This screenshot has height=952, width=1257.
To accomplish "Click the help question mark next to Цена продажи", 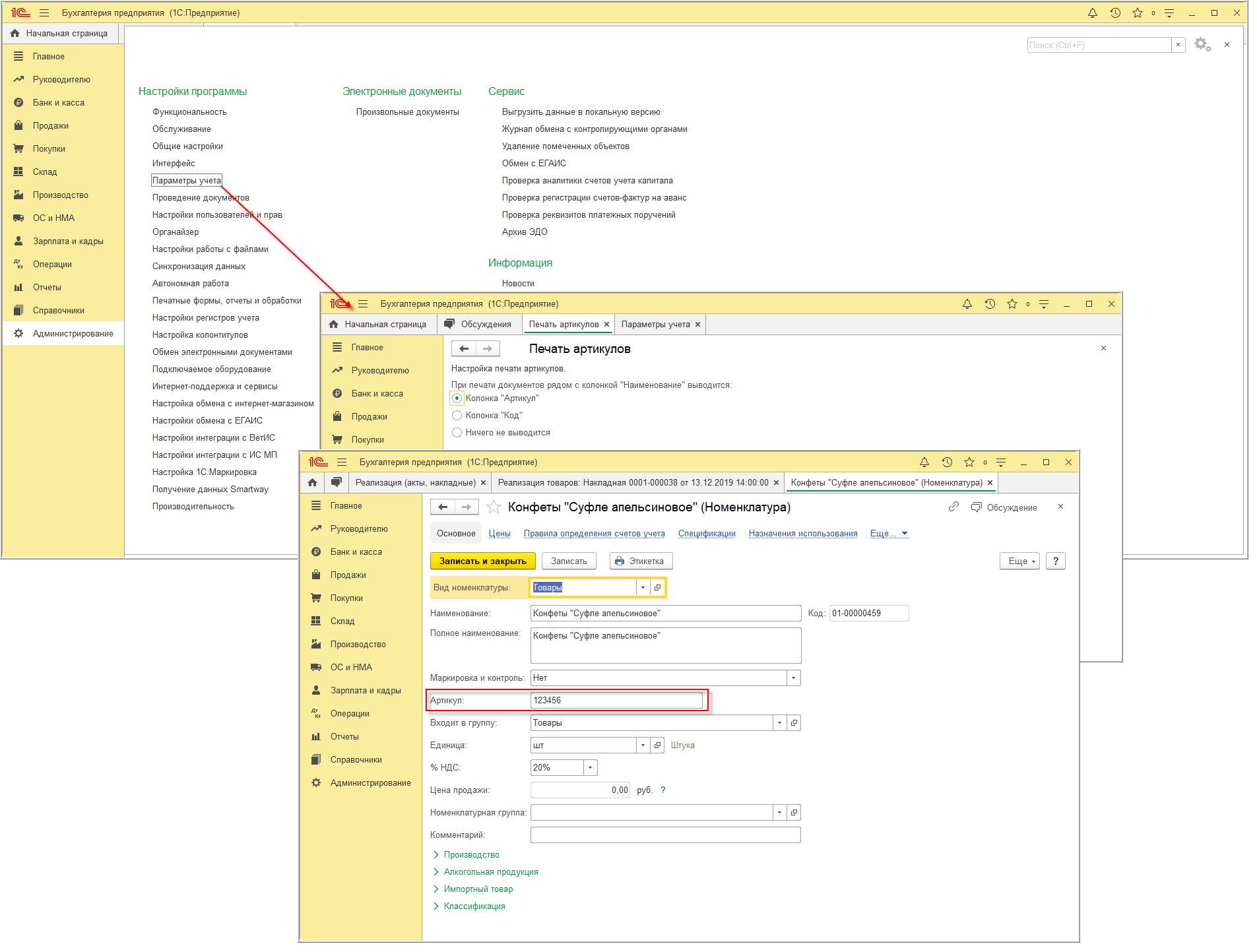I will point(663,790).
